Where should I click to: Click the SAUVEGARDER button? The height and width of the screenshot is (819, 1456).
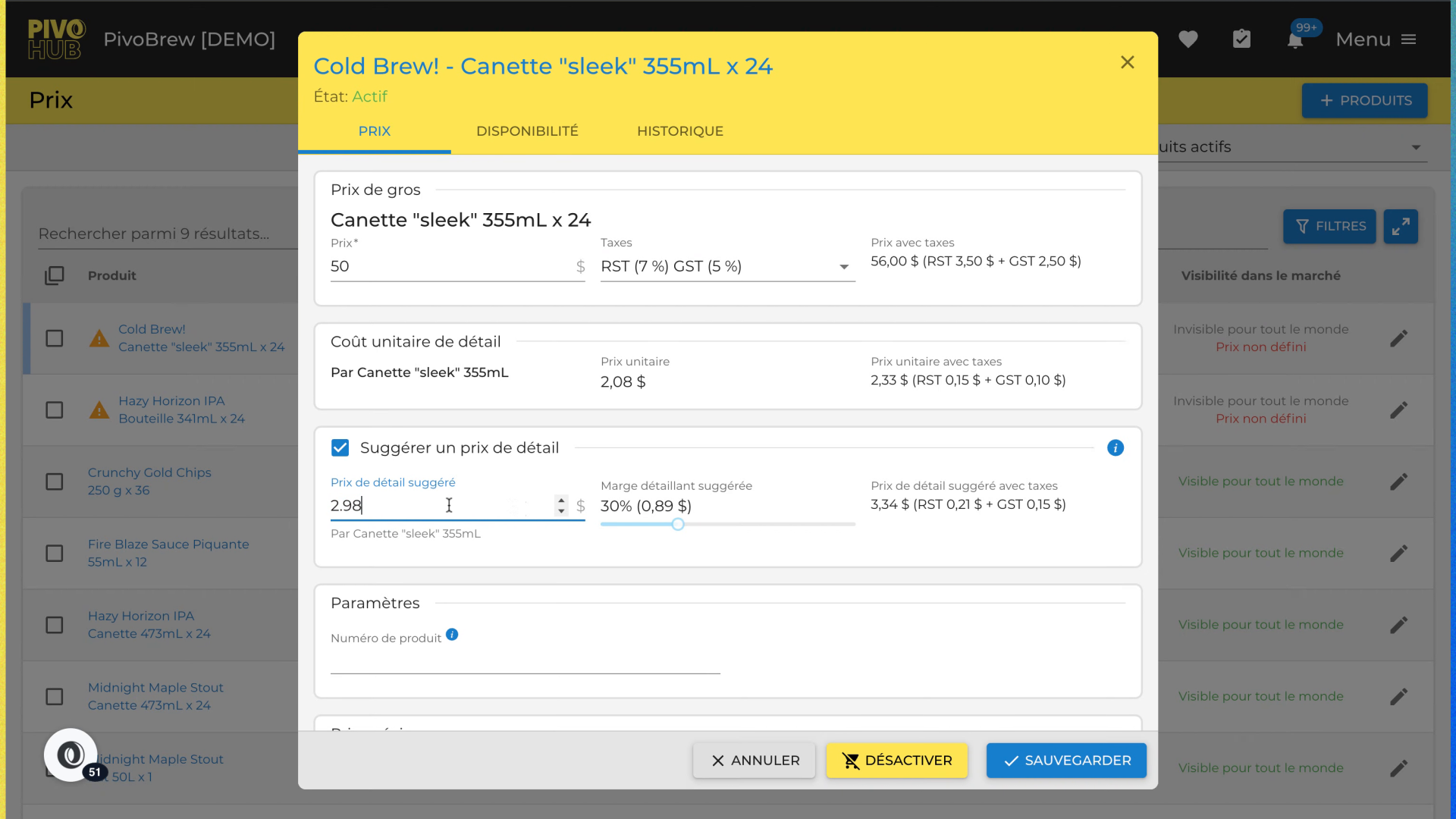(1065, 761)
